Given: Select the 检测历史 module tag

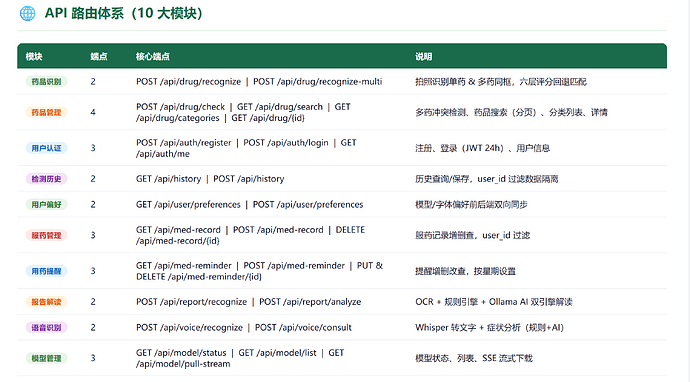Looking at the screenshot, I should pyautogui.click(x=46, y=179).
